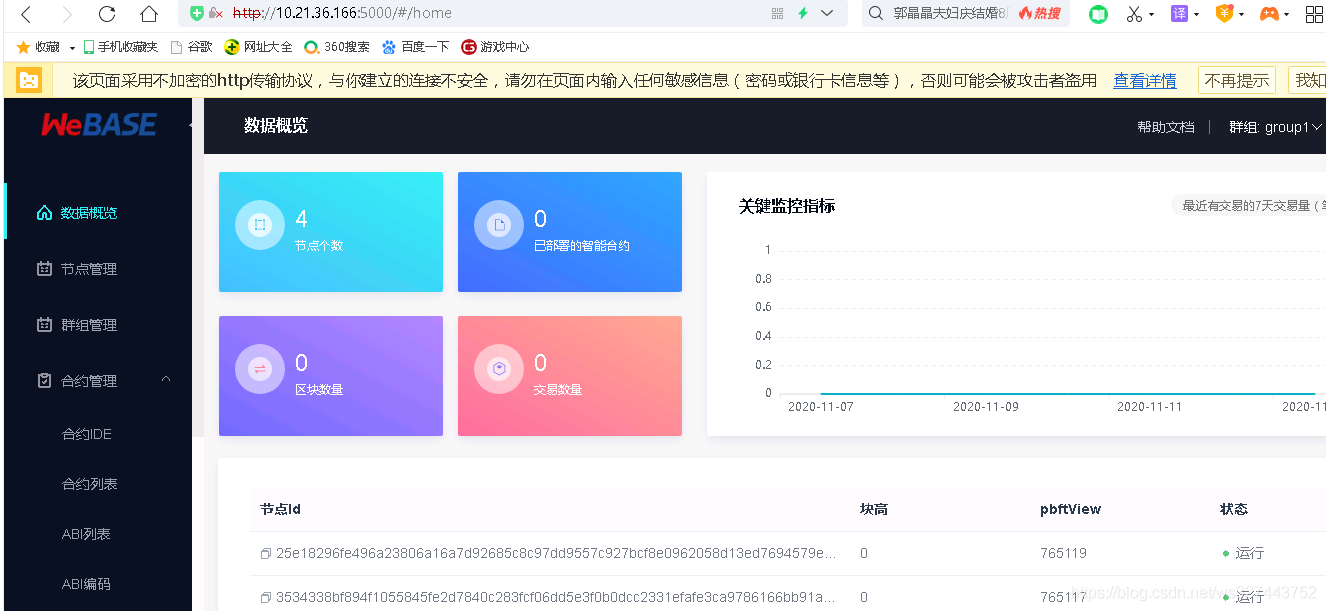
Task: Open the 360搜索 bookmark
Action: (x=337, y=47)
